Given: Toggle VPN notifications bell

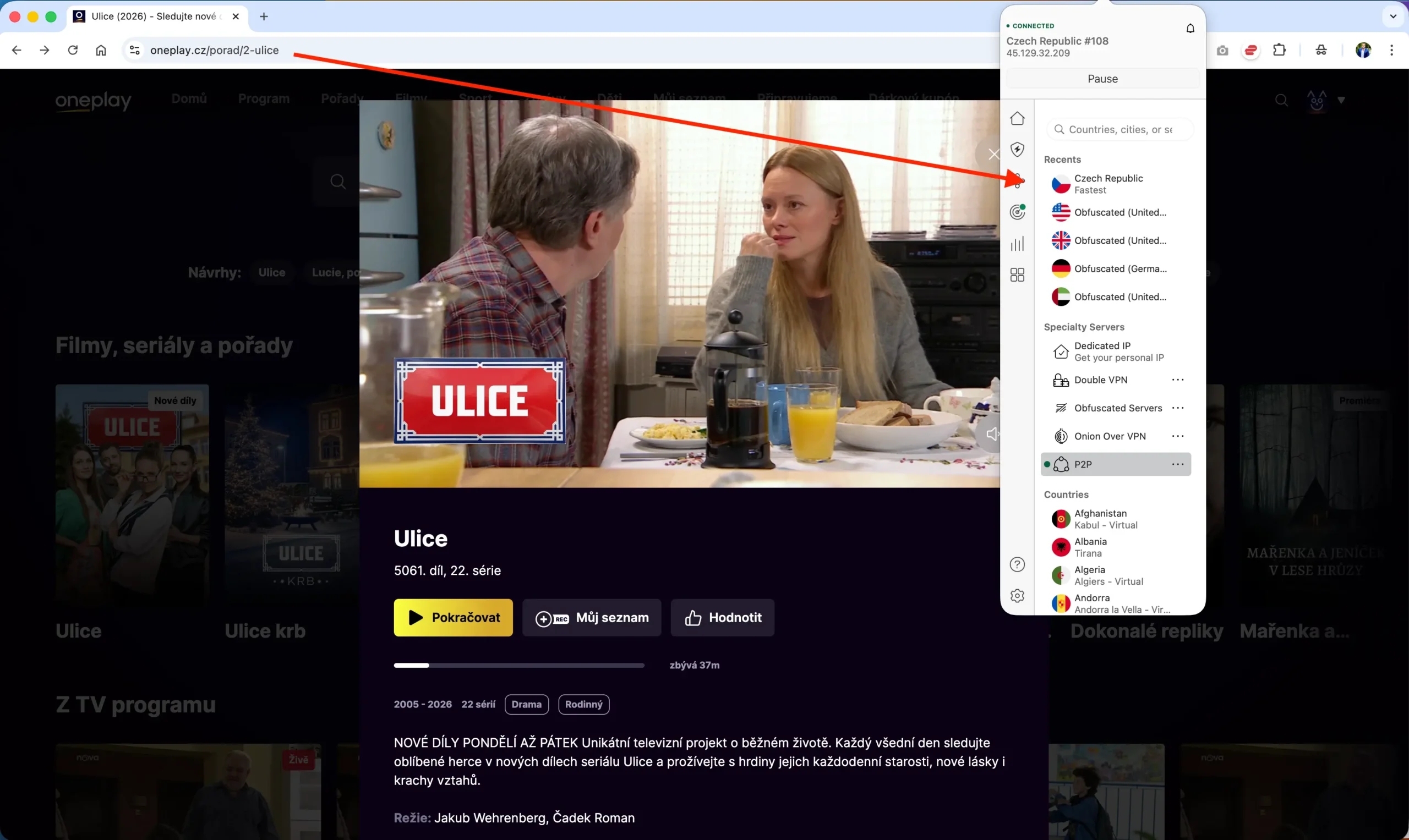Looking at the screenshot, I should (x=1190, y=28).
